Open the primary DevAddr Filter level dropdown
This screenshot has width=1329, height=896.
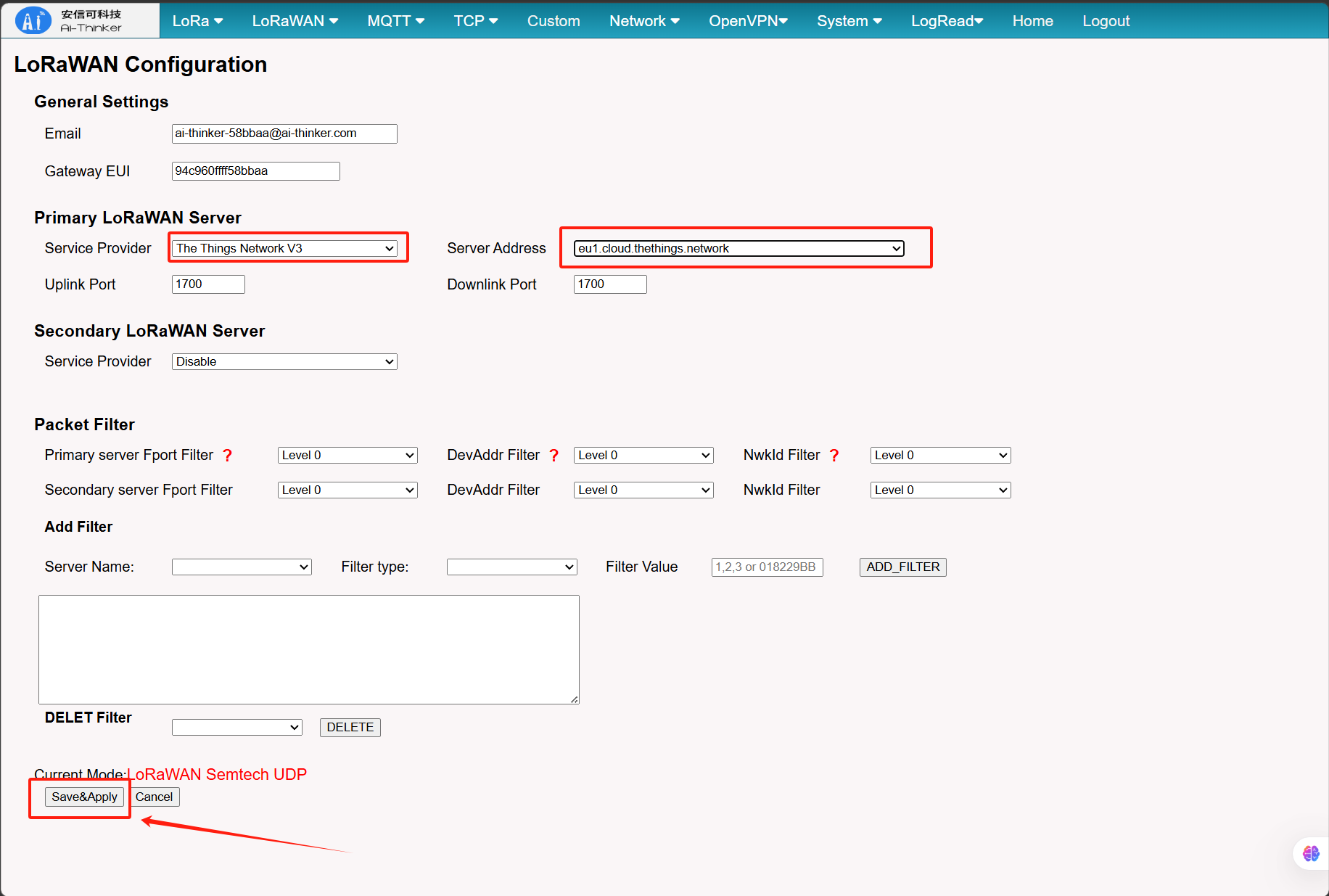tap(643, 455)
